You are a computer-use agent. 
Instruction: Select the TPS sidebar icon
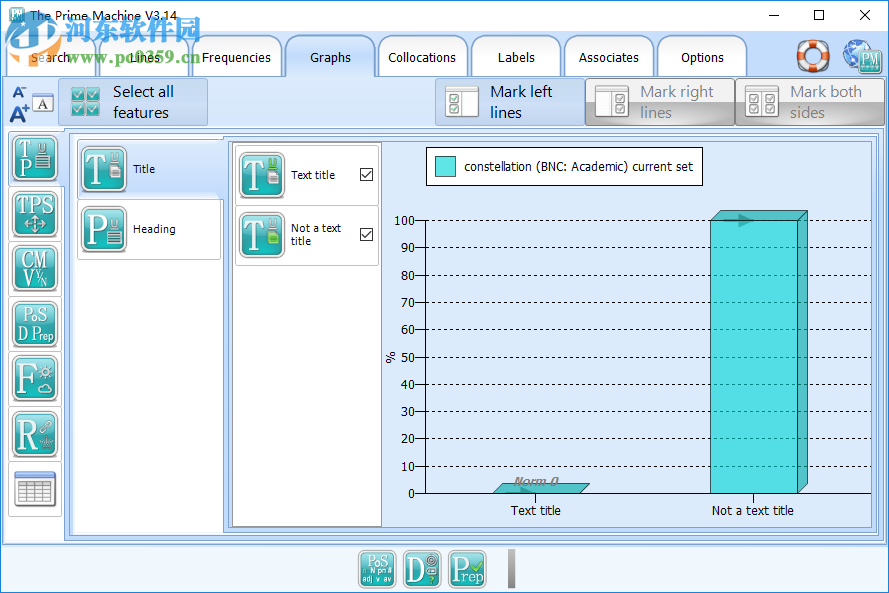click(35, 214)
